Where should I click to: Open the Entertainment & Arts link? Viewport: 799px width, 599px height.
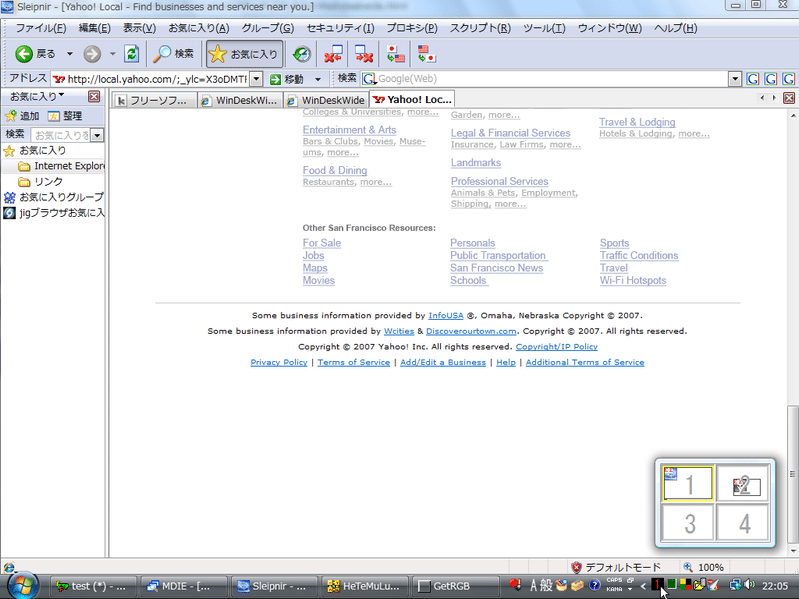point(349,130)
